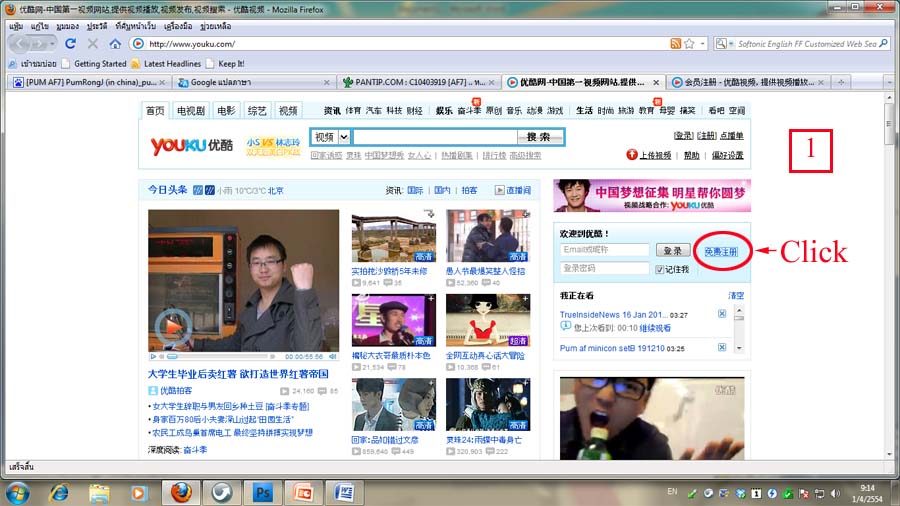Switch to Word on taskbar
900x506 pixels.
pyautogui.click(x=343, y=493)
